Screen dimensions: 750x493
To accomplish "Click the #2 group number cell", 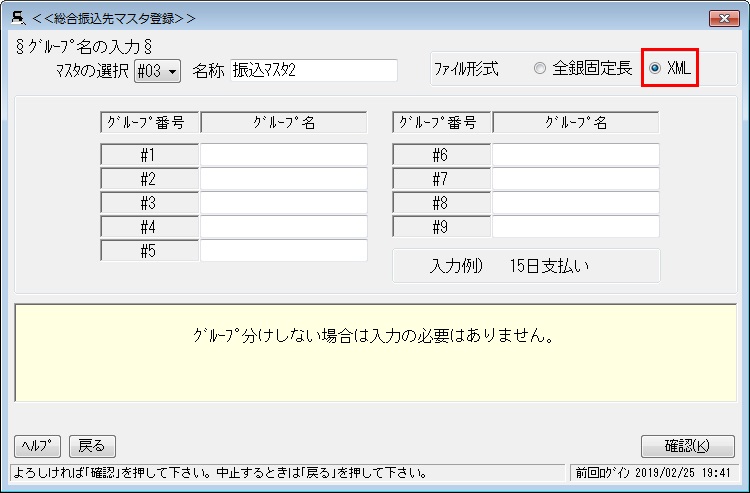I will tap(149, 178).
